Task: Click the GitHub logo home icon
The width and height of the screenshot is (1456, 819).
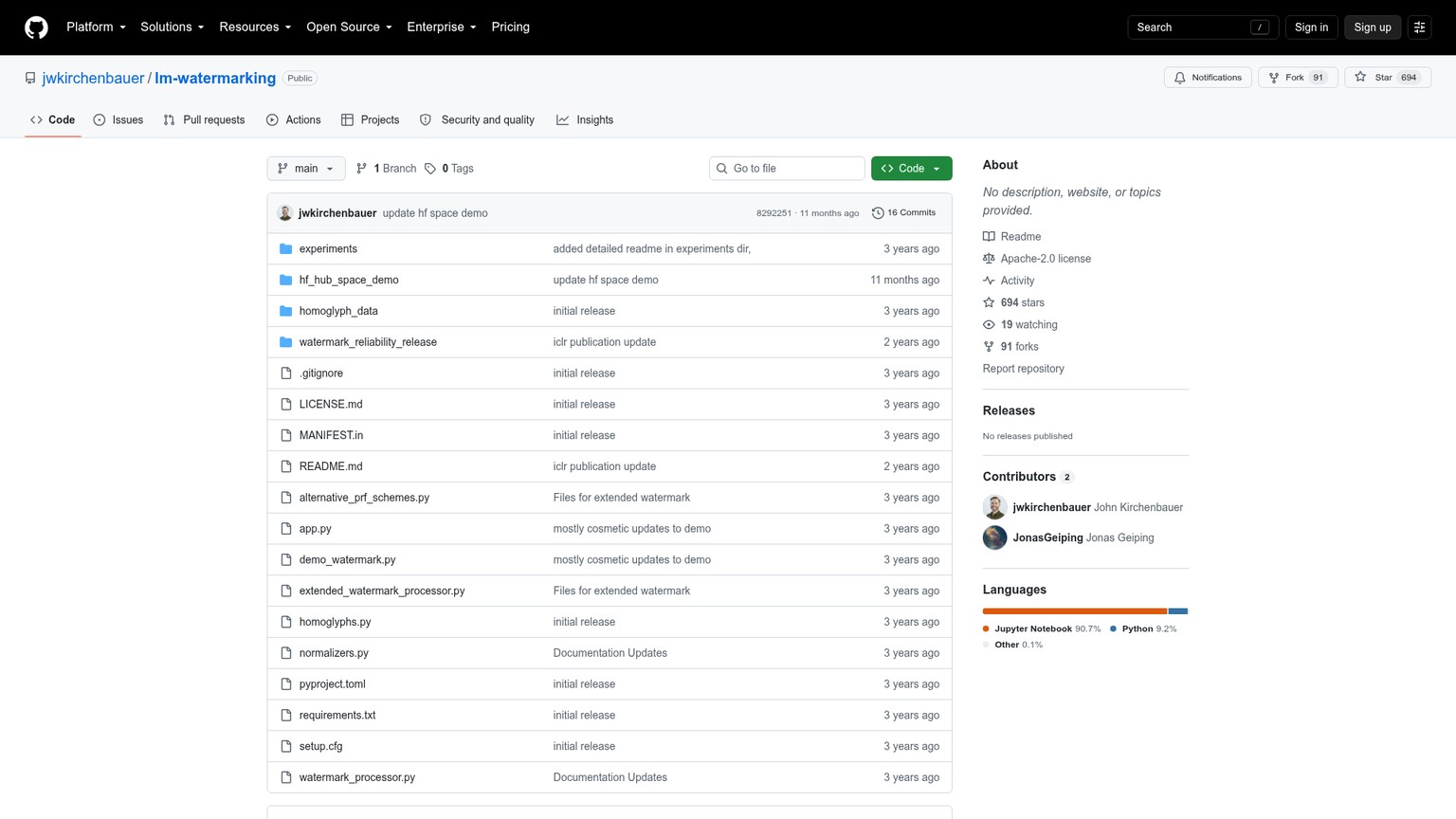Action: coord(36,27)
